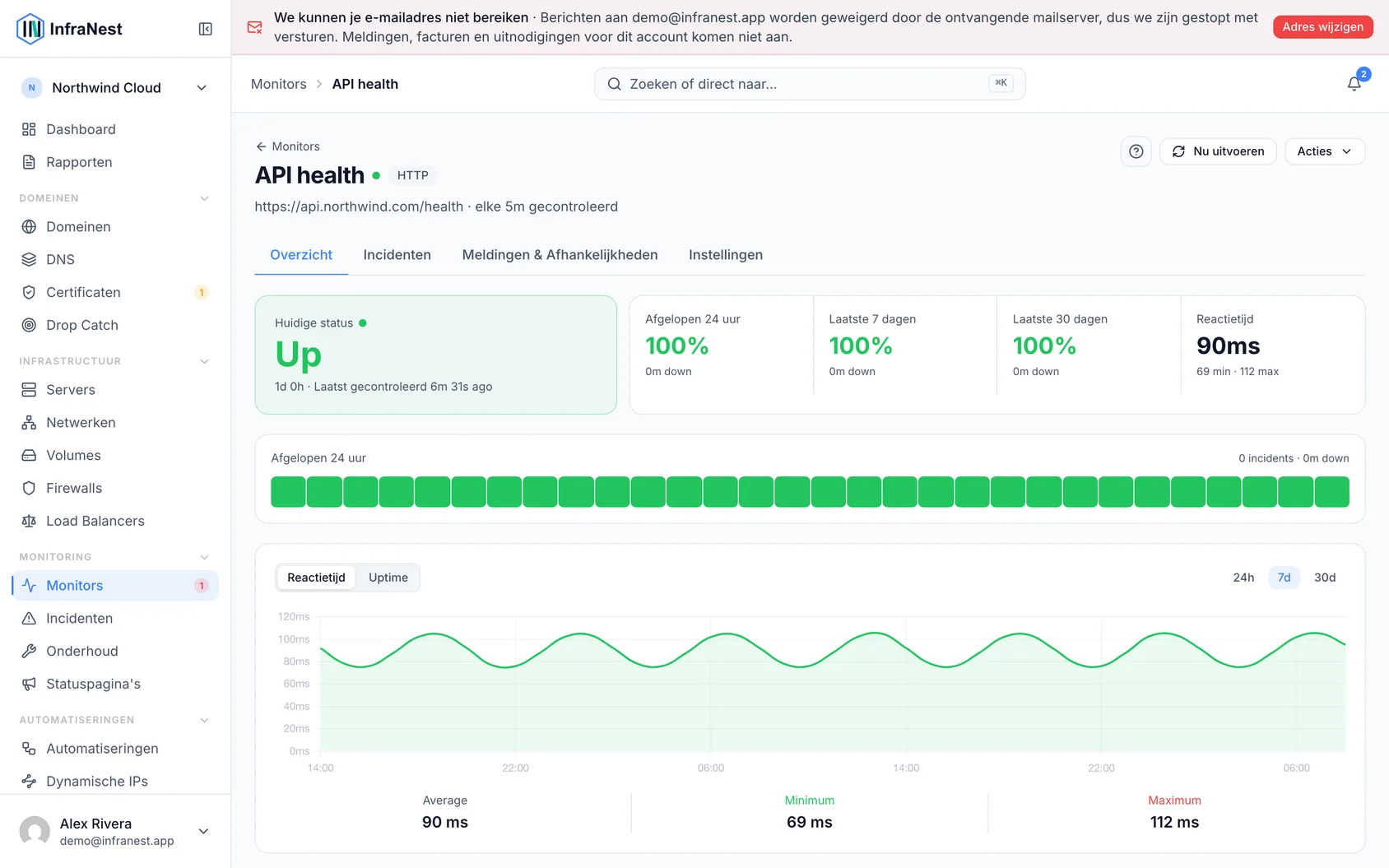Switch chart to Uptime view
1389x868 pixels.
click(x=388, y=578)
